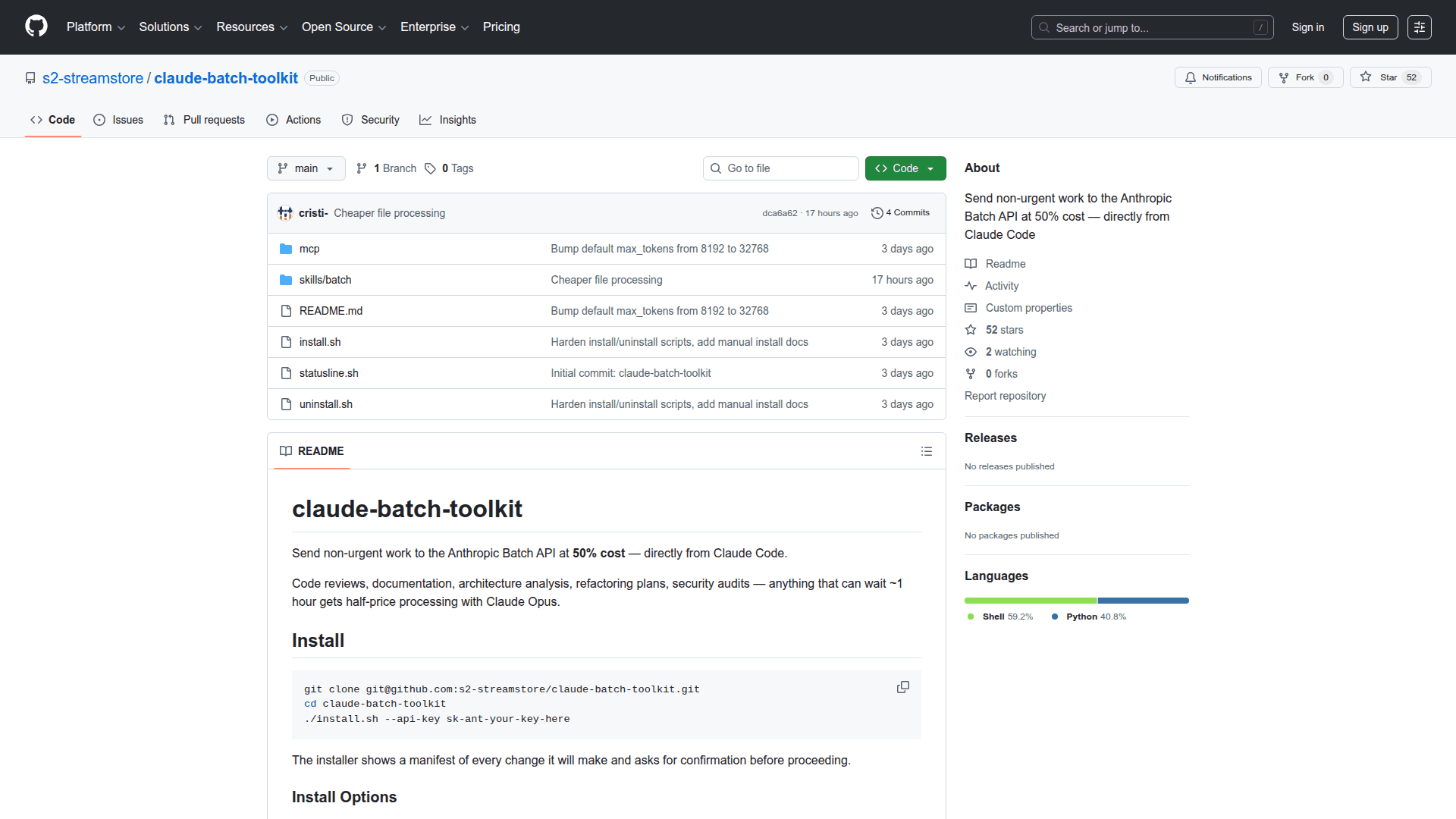1456x819 pixels.
Task: Open the skills/batch folder icon
Action: (x=286, y=279)
